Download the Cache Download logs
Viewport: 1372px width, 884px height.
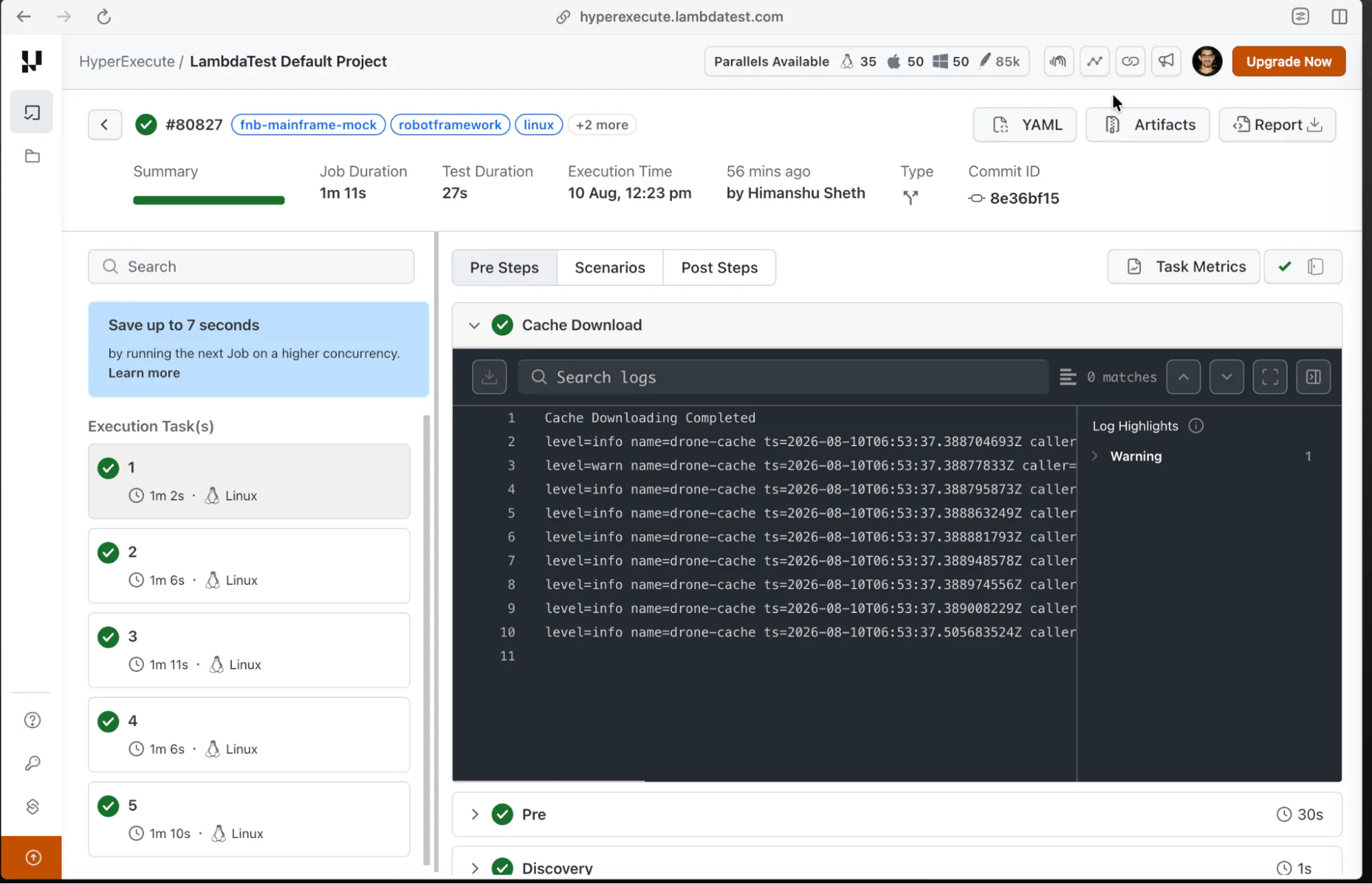pos(489,377)
